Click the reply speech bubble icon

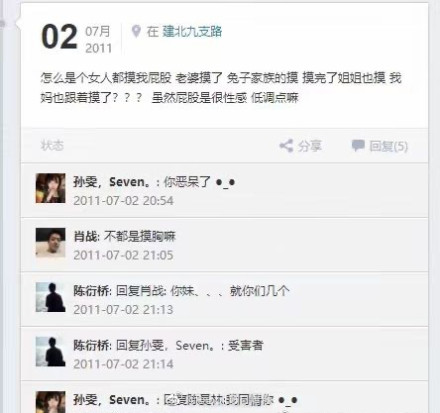358,146
